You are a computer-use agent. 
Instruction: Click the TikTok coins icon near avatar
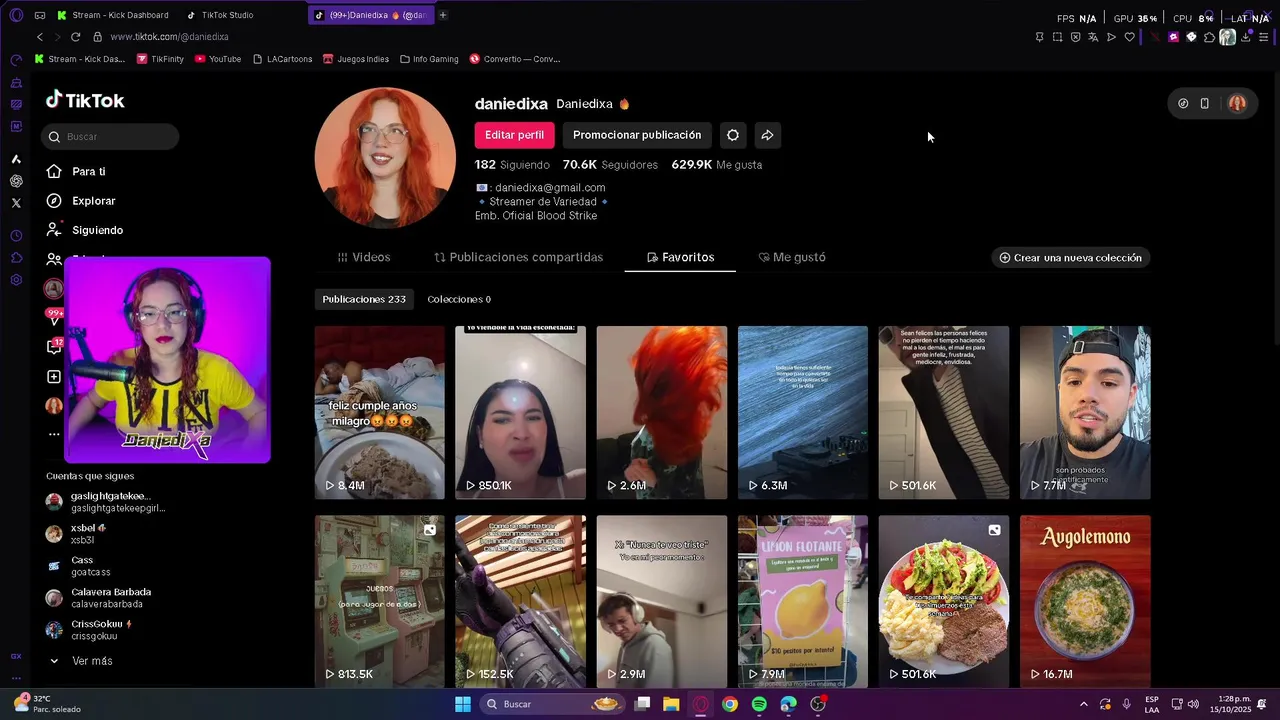coord(1183,103)
